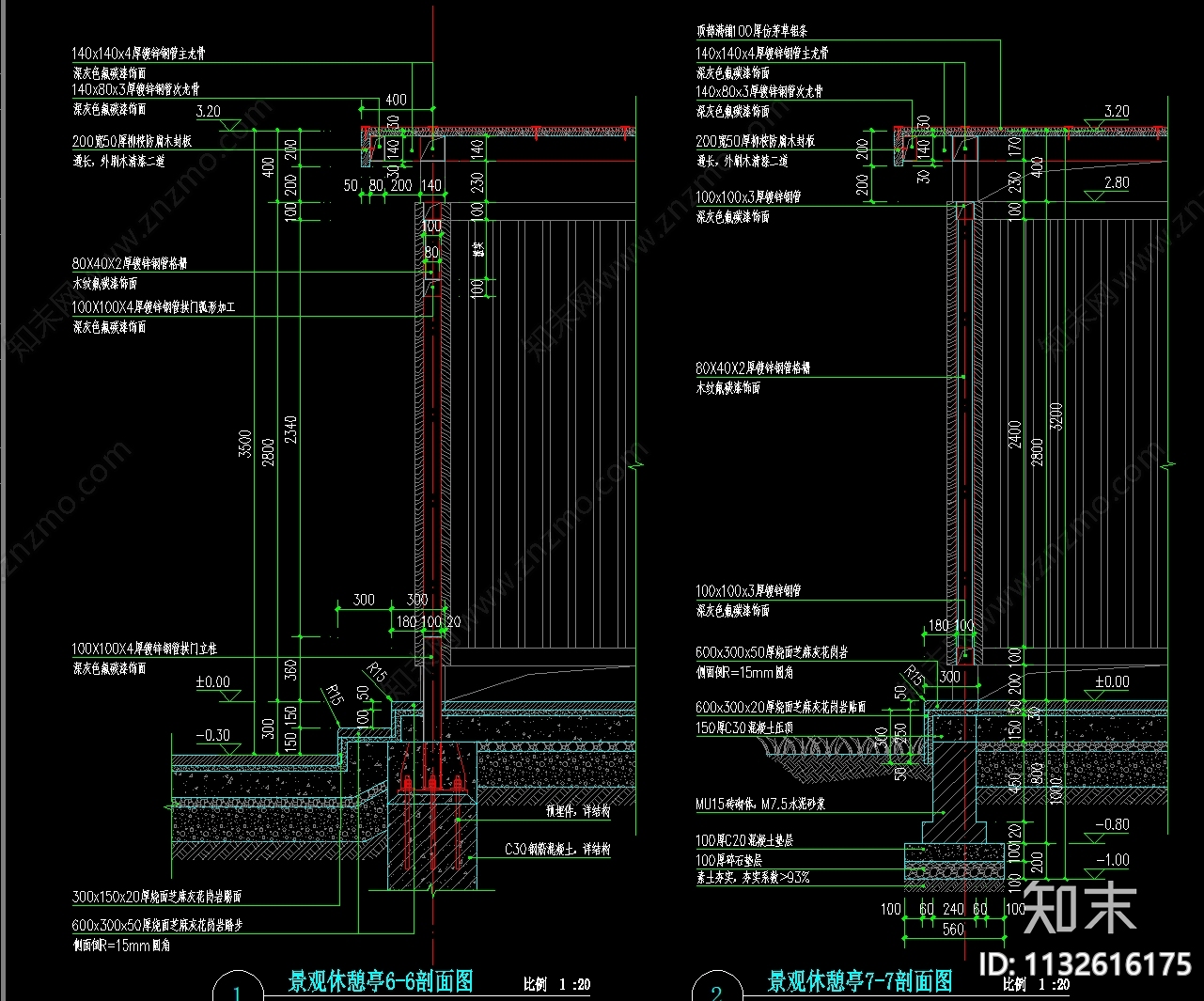Click the 240 footing width dimension
The image size is (1204, 1001).
tap(953, 909)
